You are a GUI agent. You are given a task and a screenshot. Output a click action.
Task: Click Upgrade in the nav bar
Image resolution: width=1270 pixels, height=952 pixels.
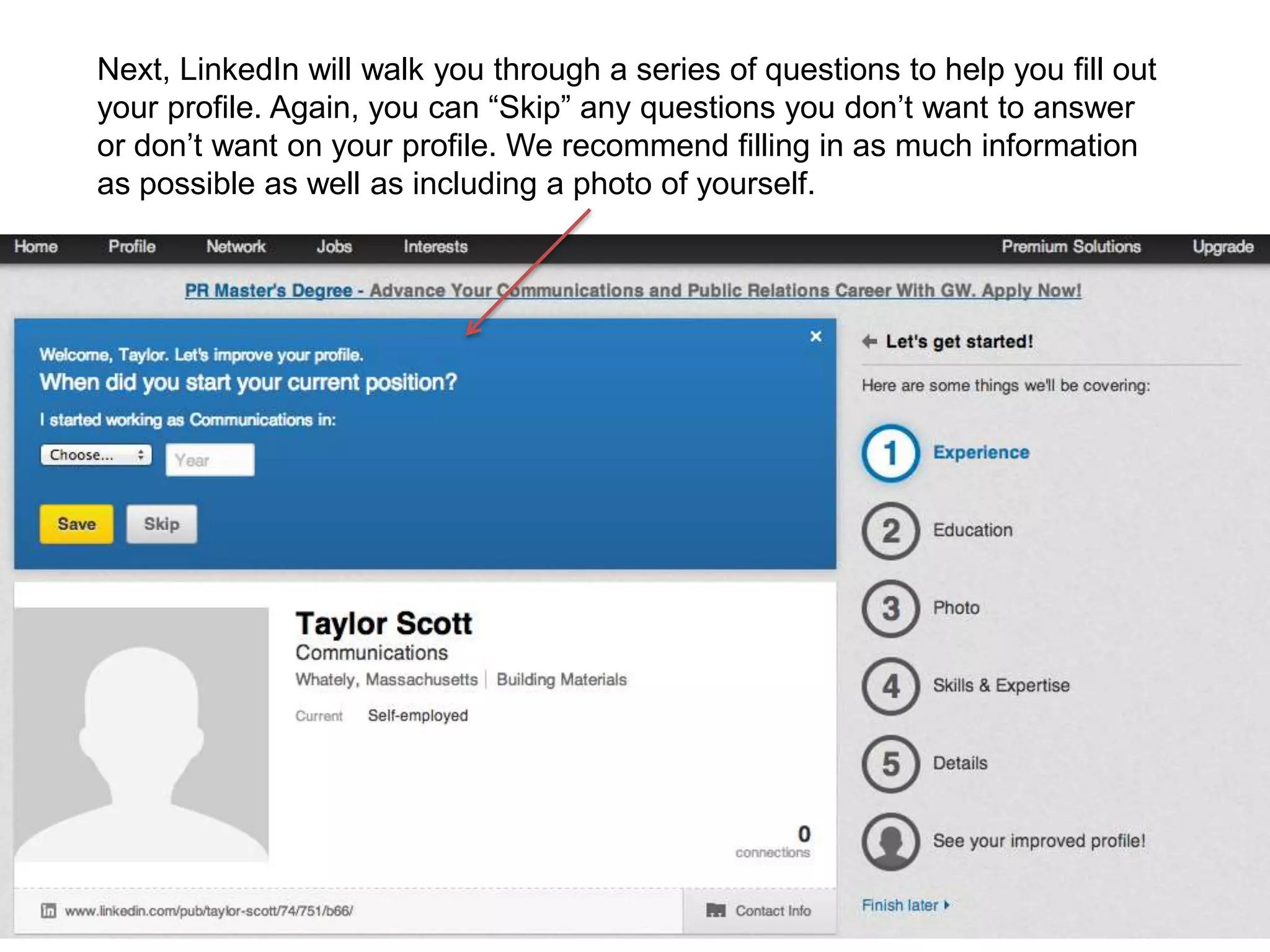1223,247
